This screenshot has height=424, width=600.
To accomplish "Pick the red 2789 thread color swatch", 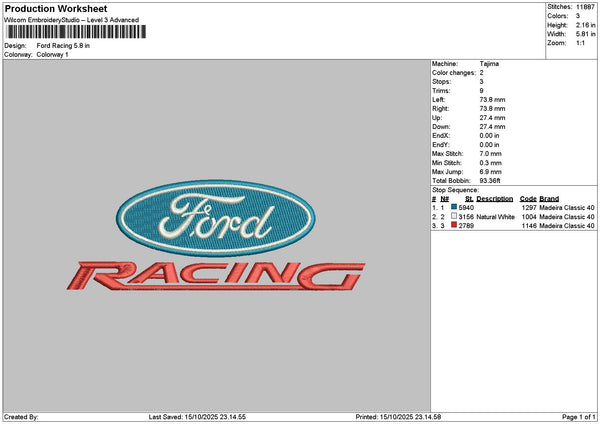I will click(x=454, y=226).
